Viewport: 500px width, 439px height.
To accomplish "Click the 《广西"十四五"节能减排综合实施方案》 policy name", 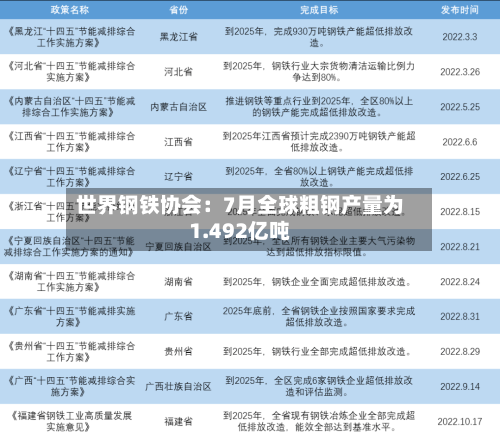I will [71, 386].
